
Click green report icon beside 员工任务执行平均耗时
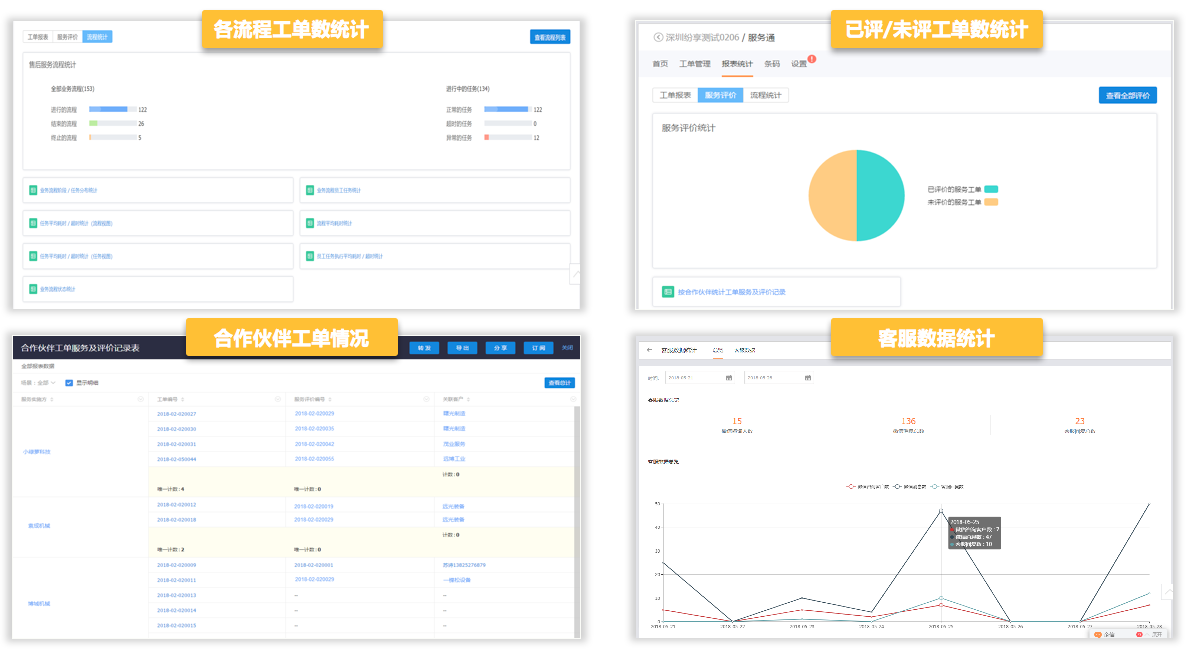(x=310, y=256)
